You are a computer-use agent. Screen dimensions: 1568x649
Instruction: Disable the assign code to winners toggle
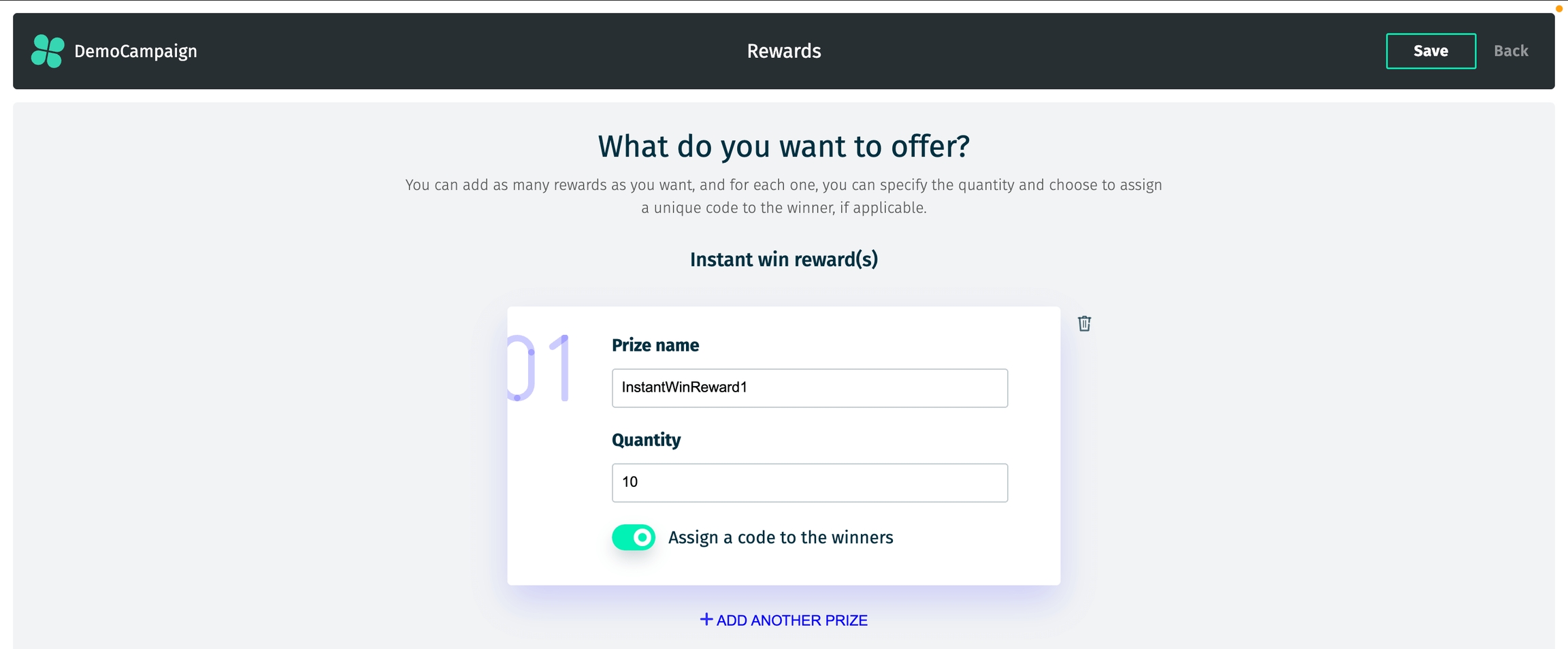(x=634, y=537)
